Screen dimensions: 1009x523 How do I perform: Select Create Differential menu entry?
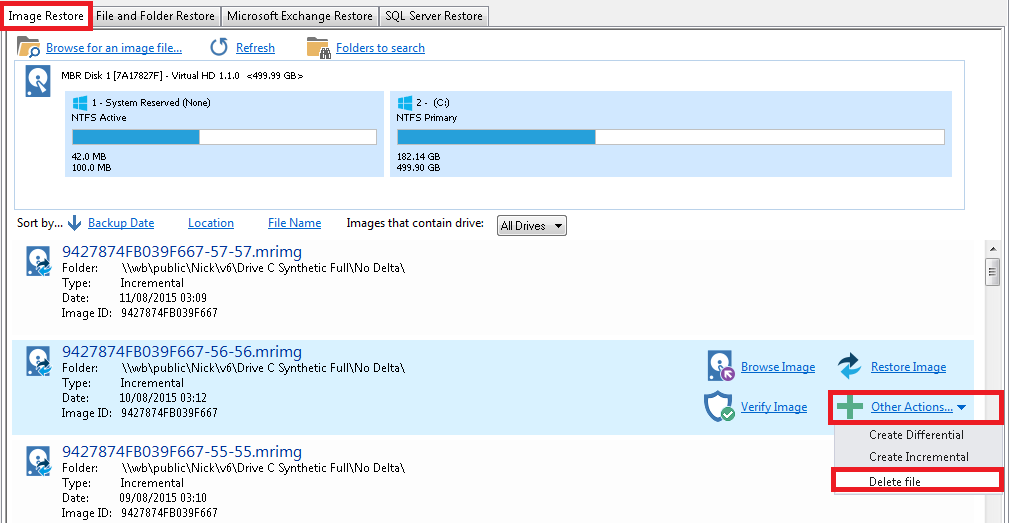pyautogui.click(x=916, y=435)
